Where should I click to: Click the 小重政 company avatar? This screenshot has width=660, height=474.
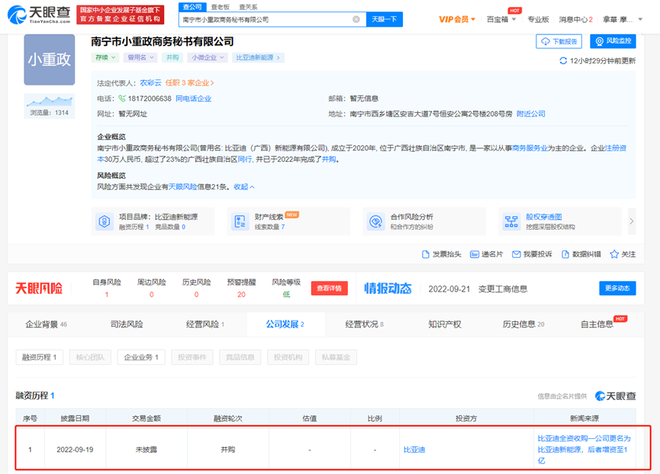pyautogui.click(x=48, y=67)
